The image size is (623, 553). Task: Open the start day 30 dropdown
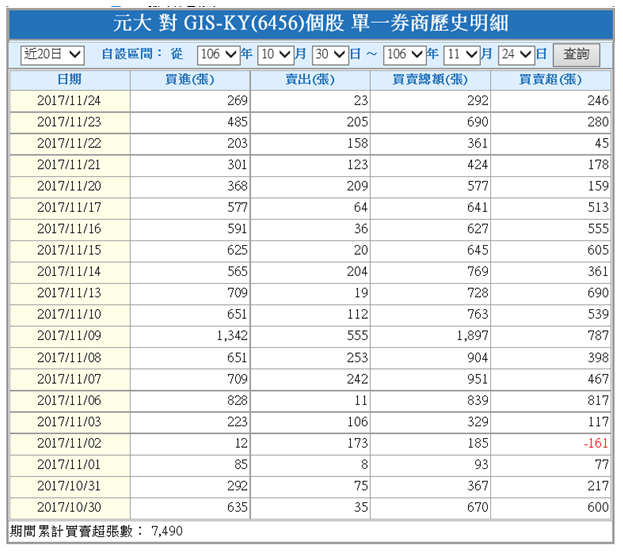click(331, 54)
